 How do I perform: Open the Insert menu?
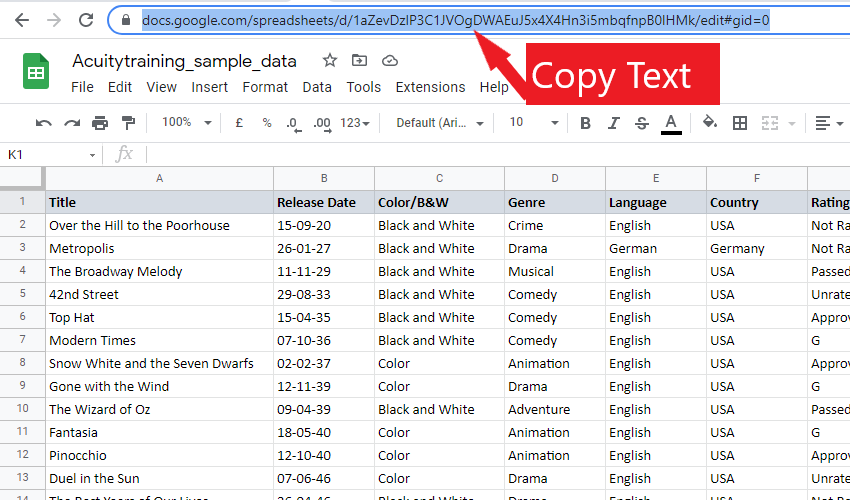coord(209,87)
